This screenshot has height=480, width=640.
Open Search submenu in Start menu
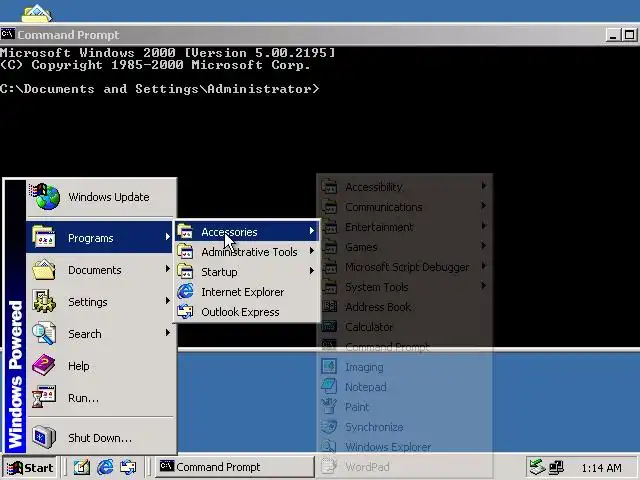click(101, 334)
